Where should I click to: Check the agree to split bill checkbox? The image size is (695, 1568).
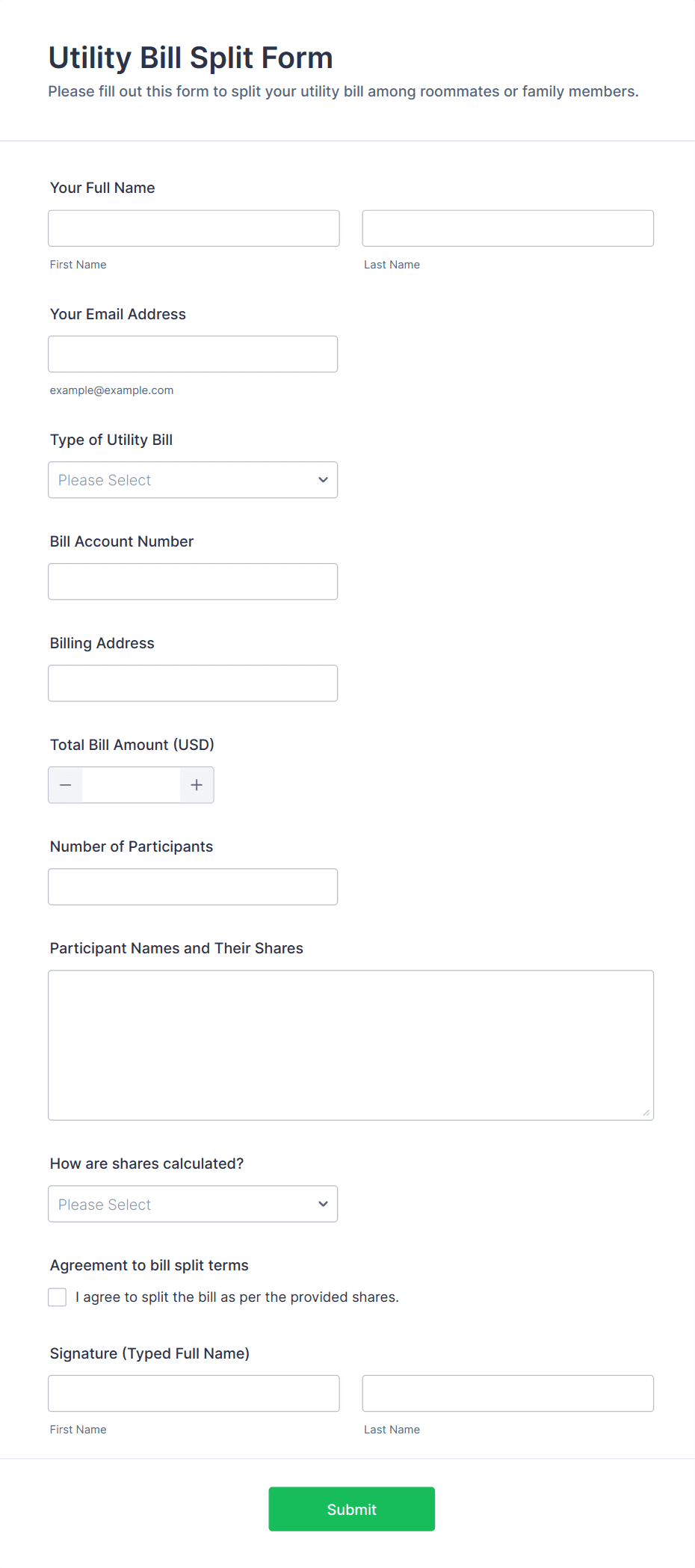58,1297
